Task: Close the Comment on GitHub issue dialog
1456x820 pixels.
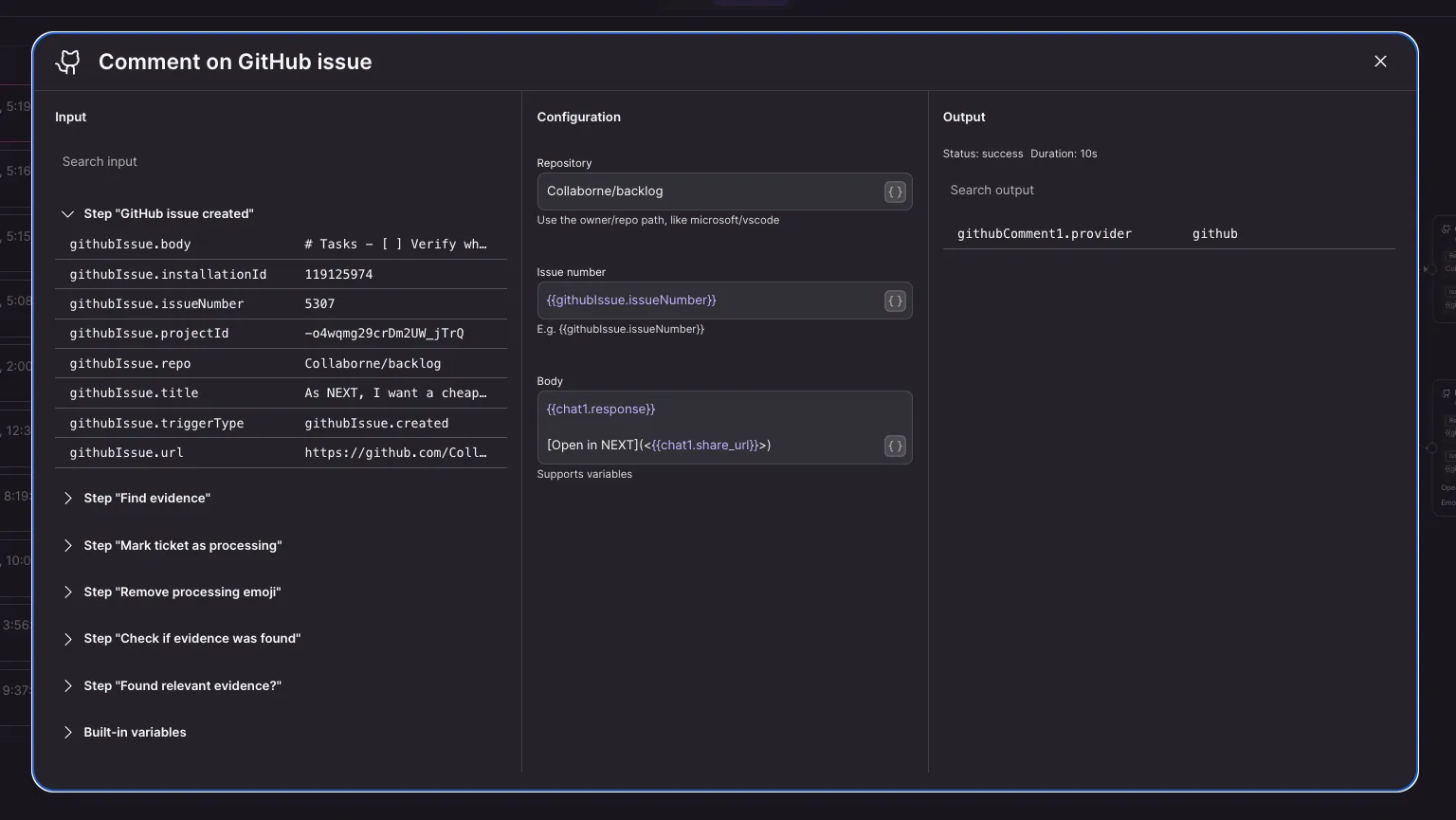Action: (x=1380, y=62)
